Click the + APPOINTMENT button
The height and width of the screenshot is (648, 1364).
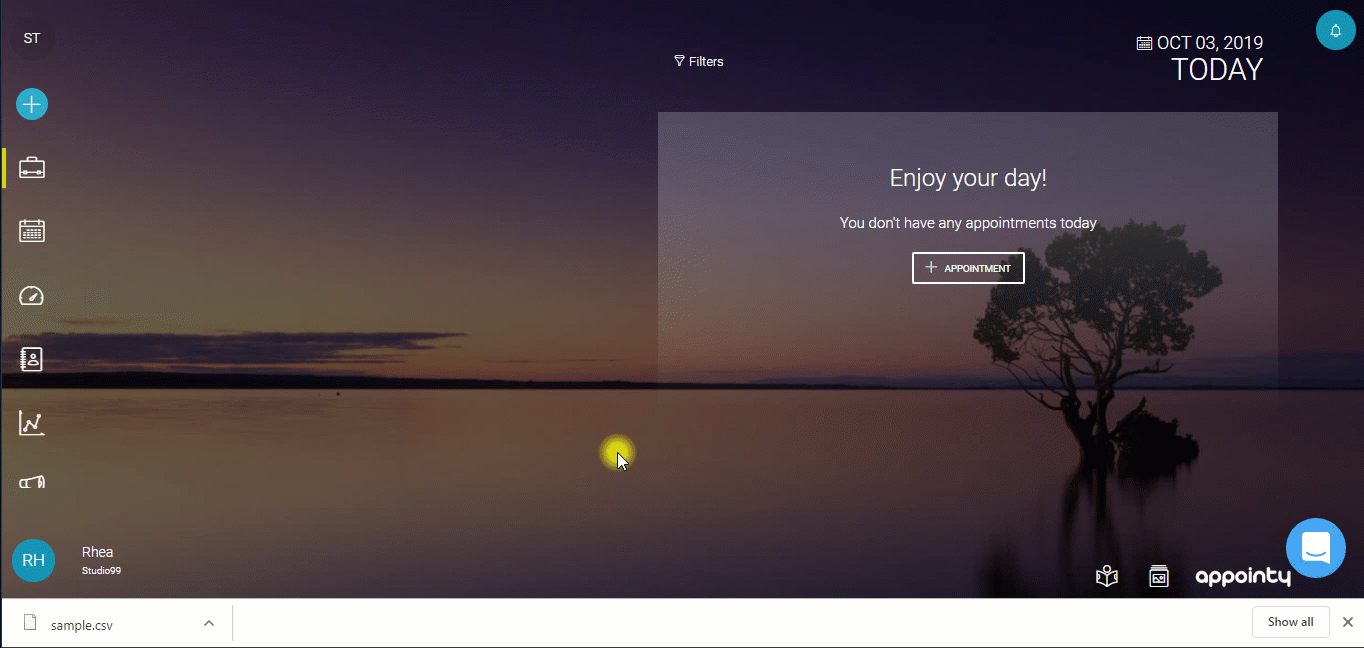click(x=968, y=268)
